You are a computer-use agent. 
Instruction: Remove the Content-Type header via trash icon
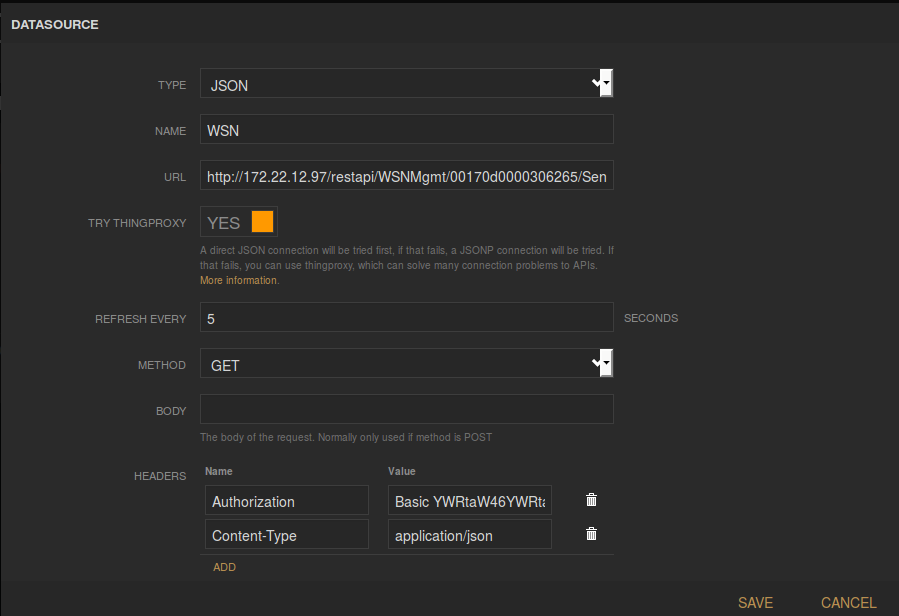pyautogui.click(x=591, y=534)
